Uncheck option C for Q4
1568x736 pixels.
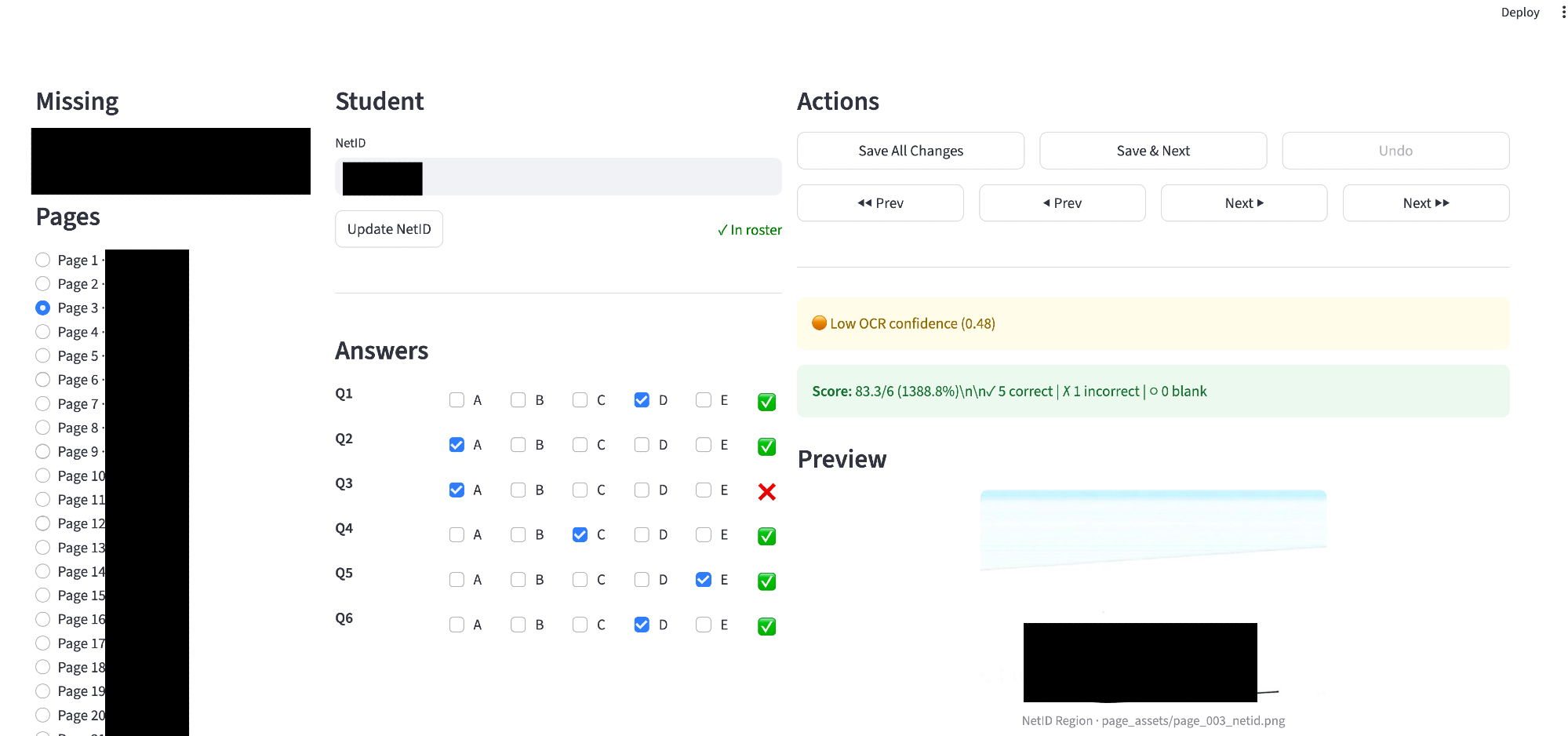point(580,535)
